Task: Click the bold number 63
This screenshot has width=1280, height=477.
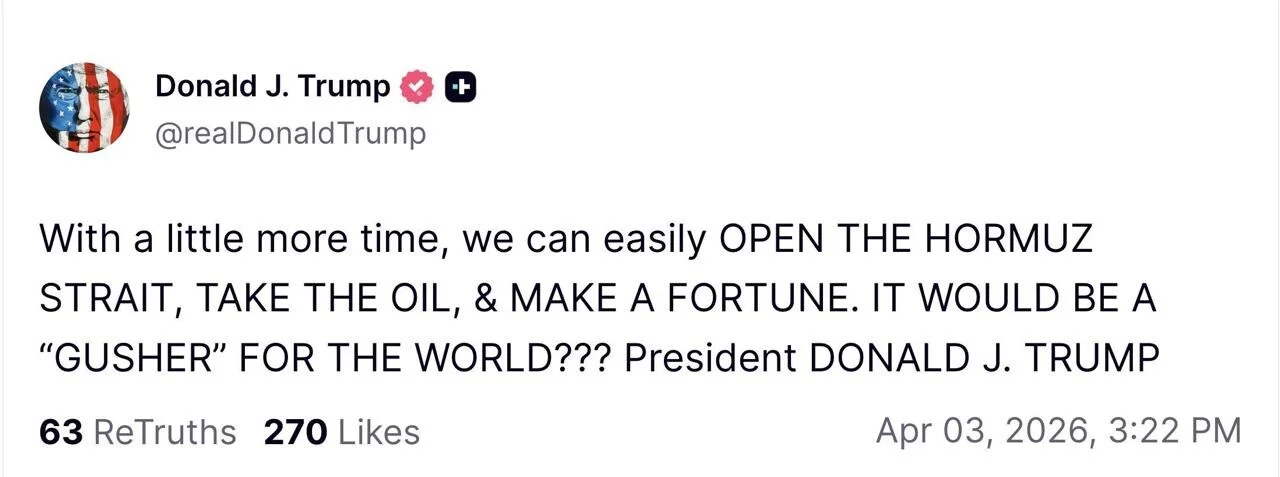Action: 60,432
